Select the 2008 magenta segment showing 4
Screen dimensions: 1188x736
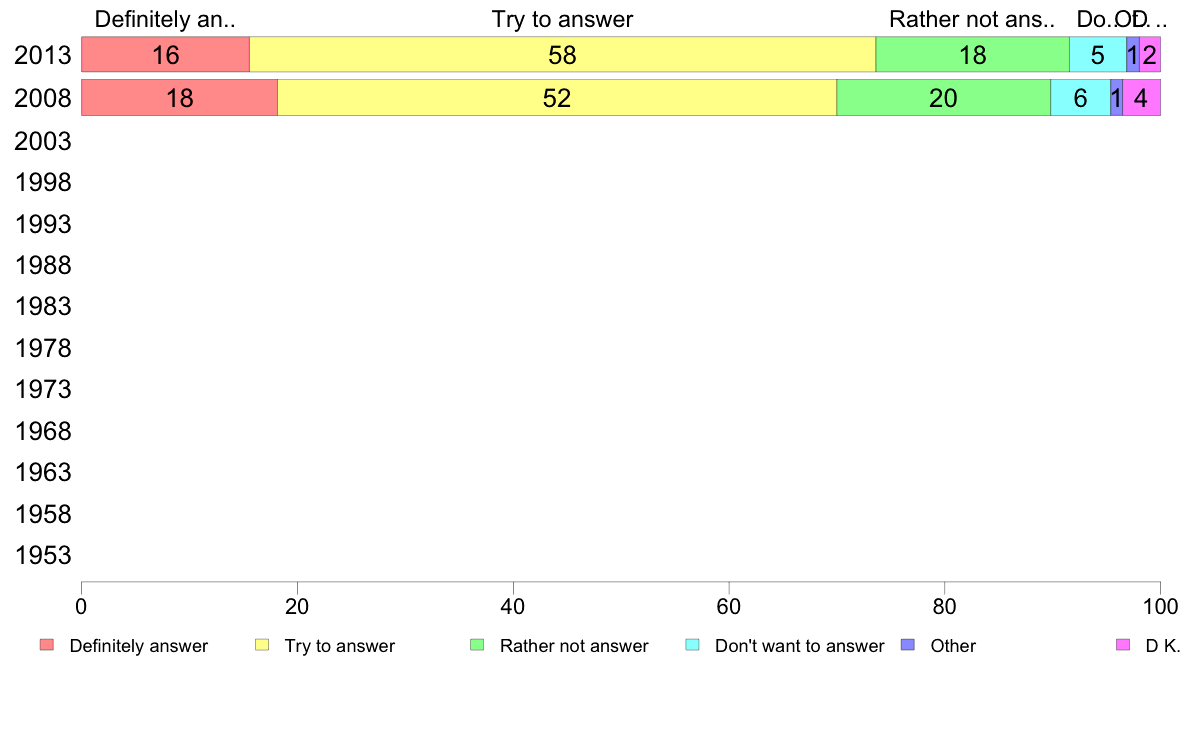tap(1141, 98)
